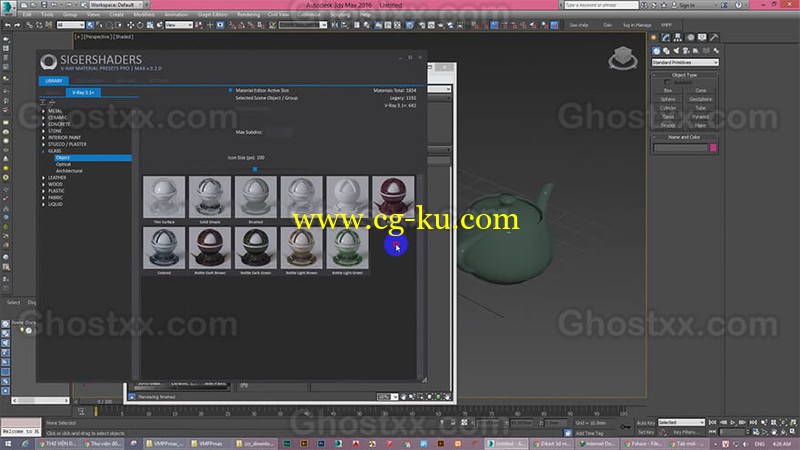Expand the CERAMIC category
Screen dimensions: 800x450
click(x=43, y=117)
